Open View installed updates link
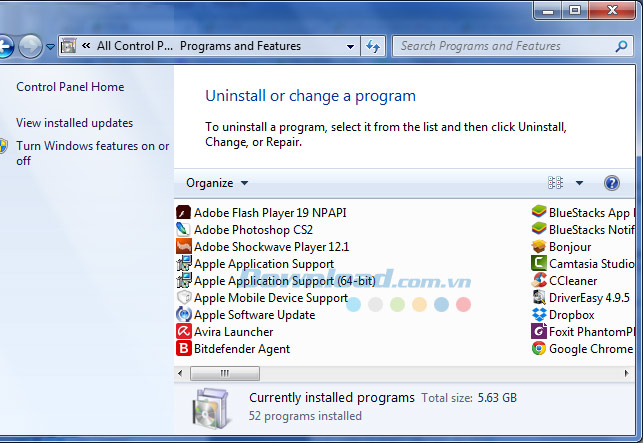The width and height of the screenshot is (643, 443). (x=74, y=123)
